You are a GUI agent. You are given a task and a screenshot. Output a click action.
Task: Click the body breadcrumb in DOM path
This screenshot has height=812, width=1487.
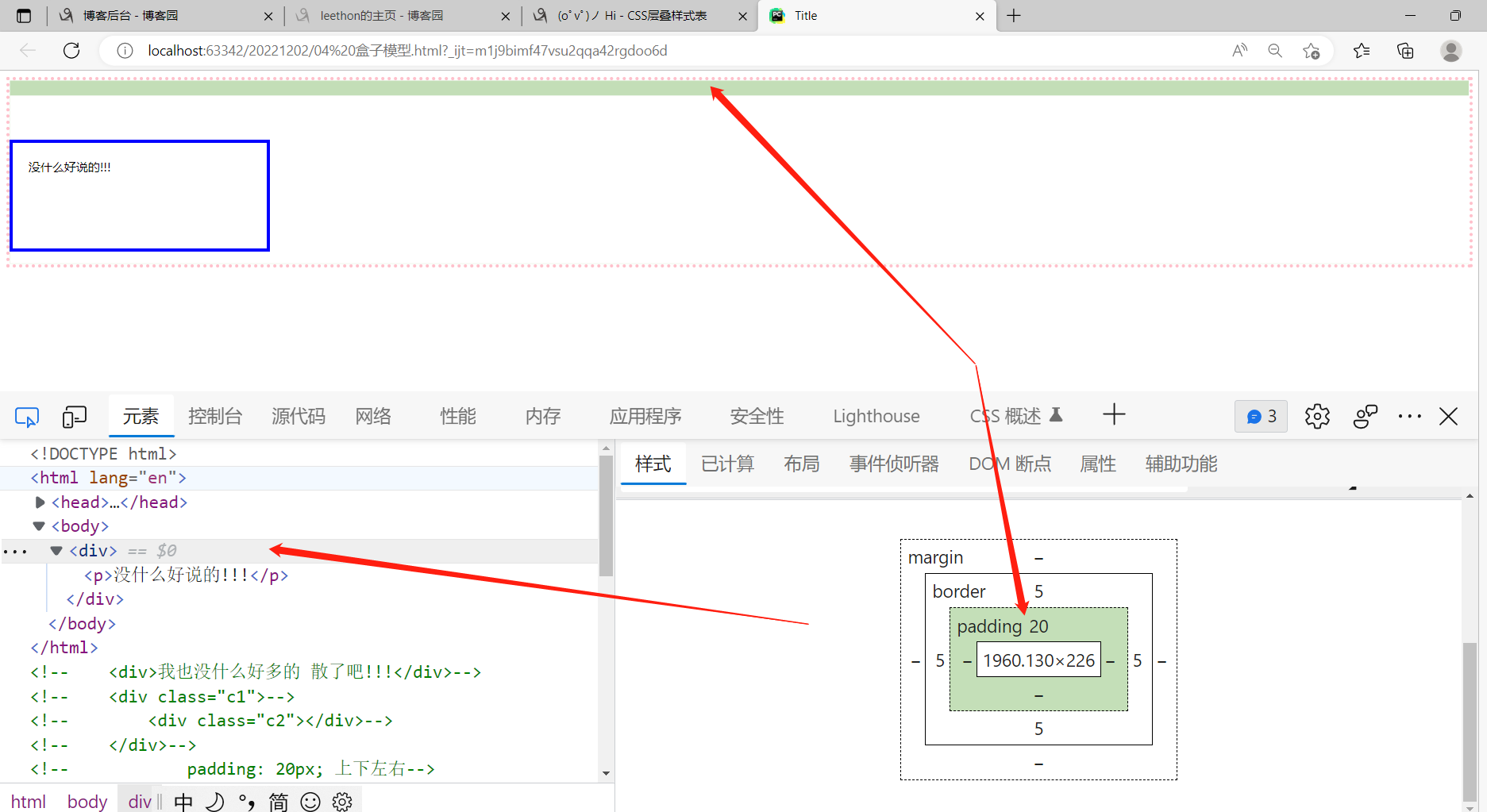point(87,802)
